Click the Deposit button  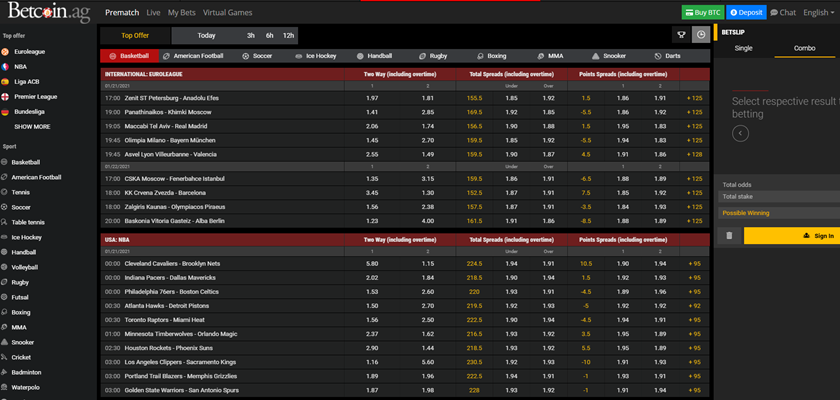point(746,12)
